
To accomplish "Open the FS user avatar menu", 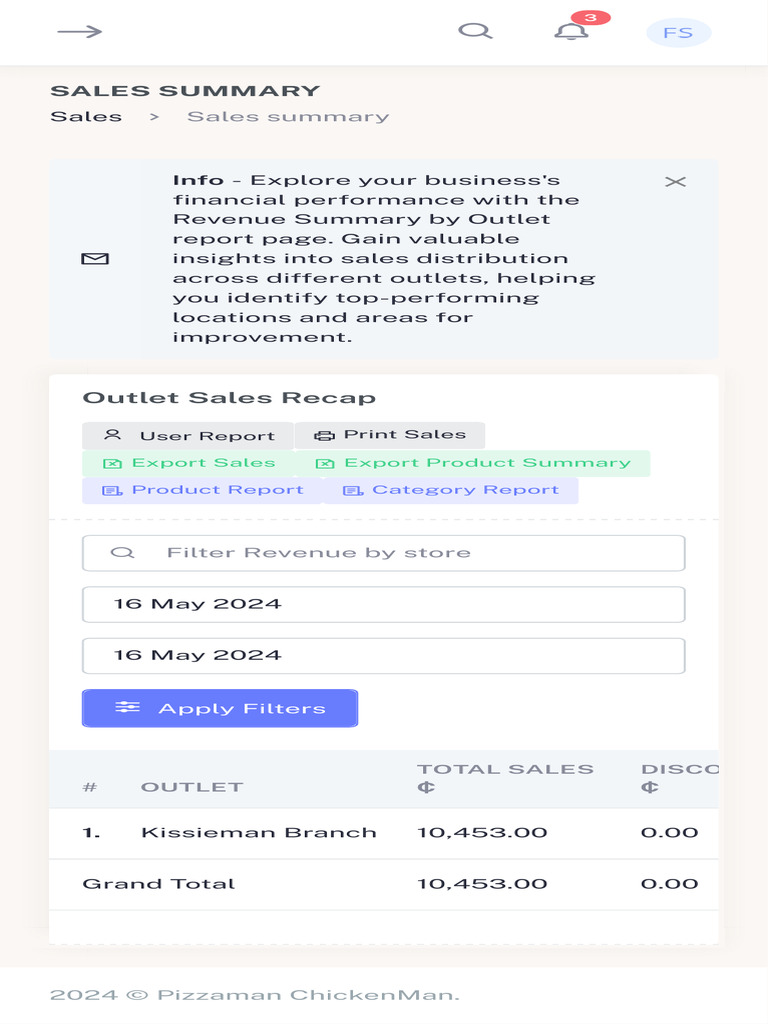I will click(x=679, y=33).
